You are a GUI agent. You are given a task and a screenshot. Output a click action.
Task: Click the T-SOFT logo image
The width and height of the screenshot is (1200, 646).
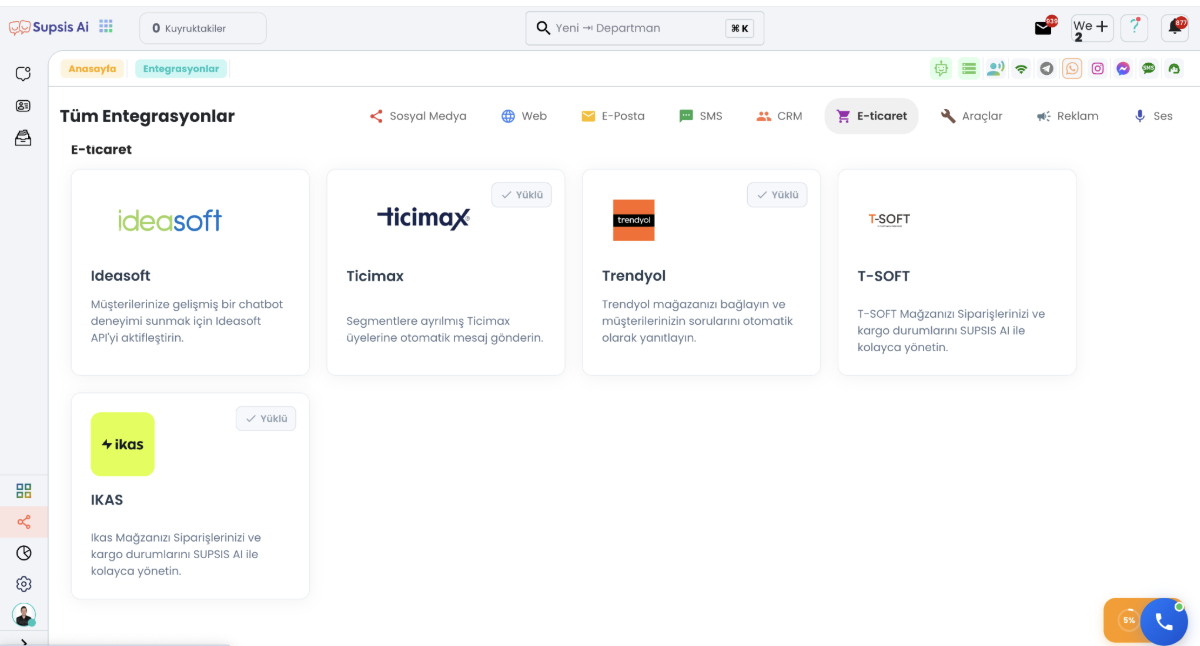tap(889, 219)
